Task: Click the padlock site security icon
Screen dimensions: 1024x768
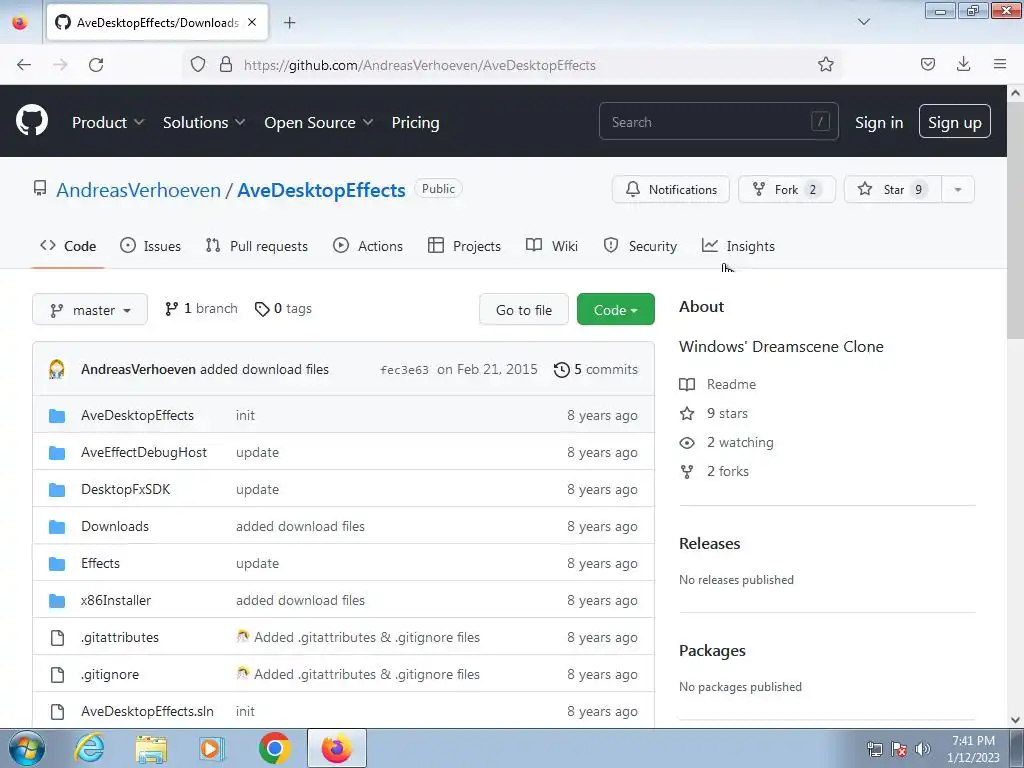Action: 225,64
